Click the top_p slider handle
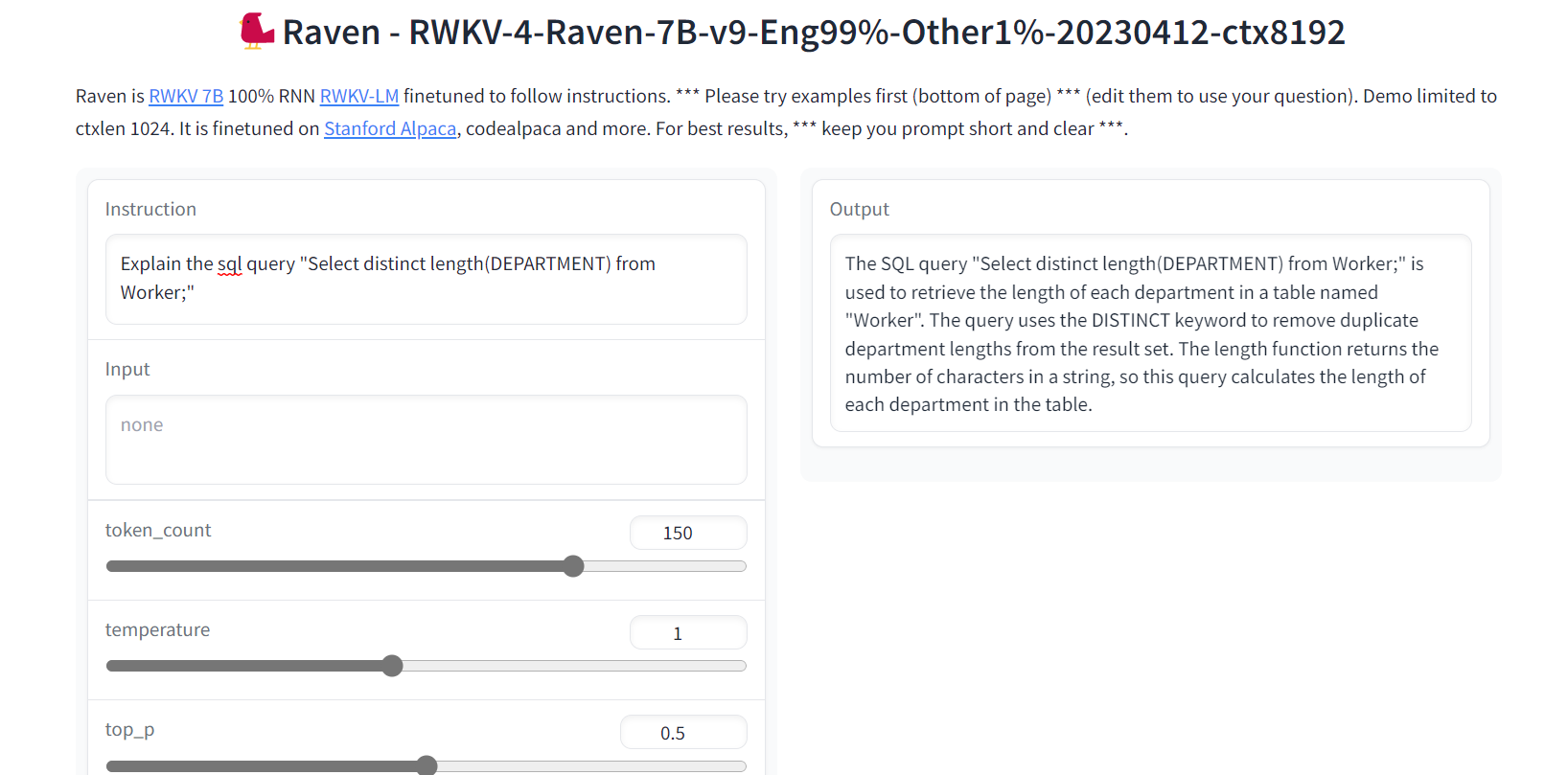The image size is (1568, 775). pos(427,765)
